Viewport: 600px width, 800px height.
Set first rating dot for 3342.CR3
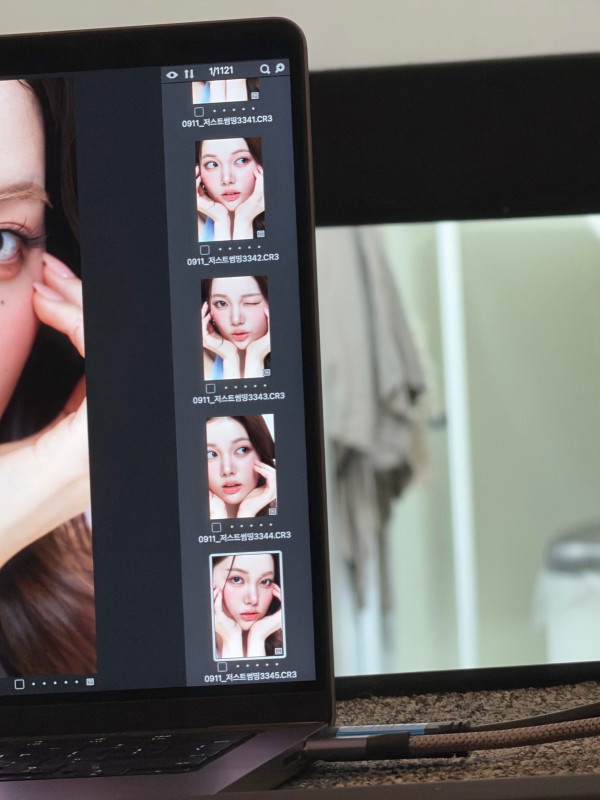point(220,249)
